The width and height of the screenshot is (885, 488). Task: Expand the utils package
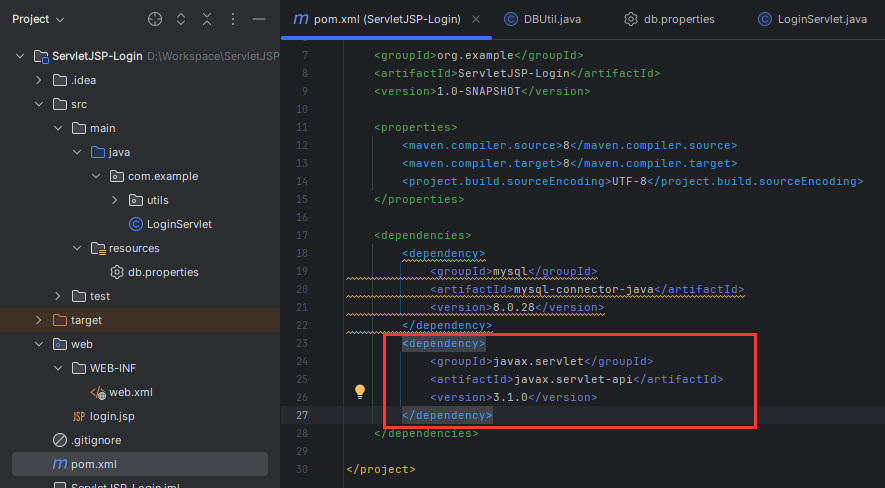coord(115,200)
